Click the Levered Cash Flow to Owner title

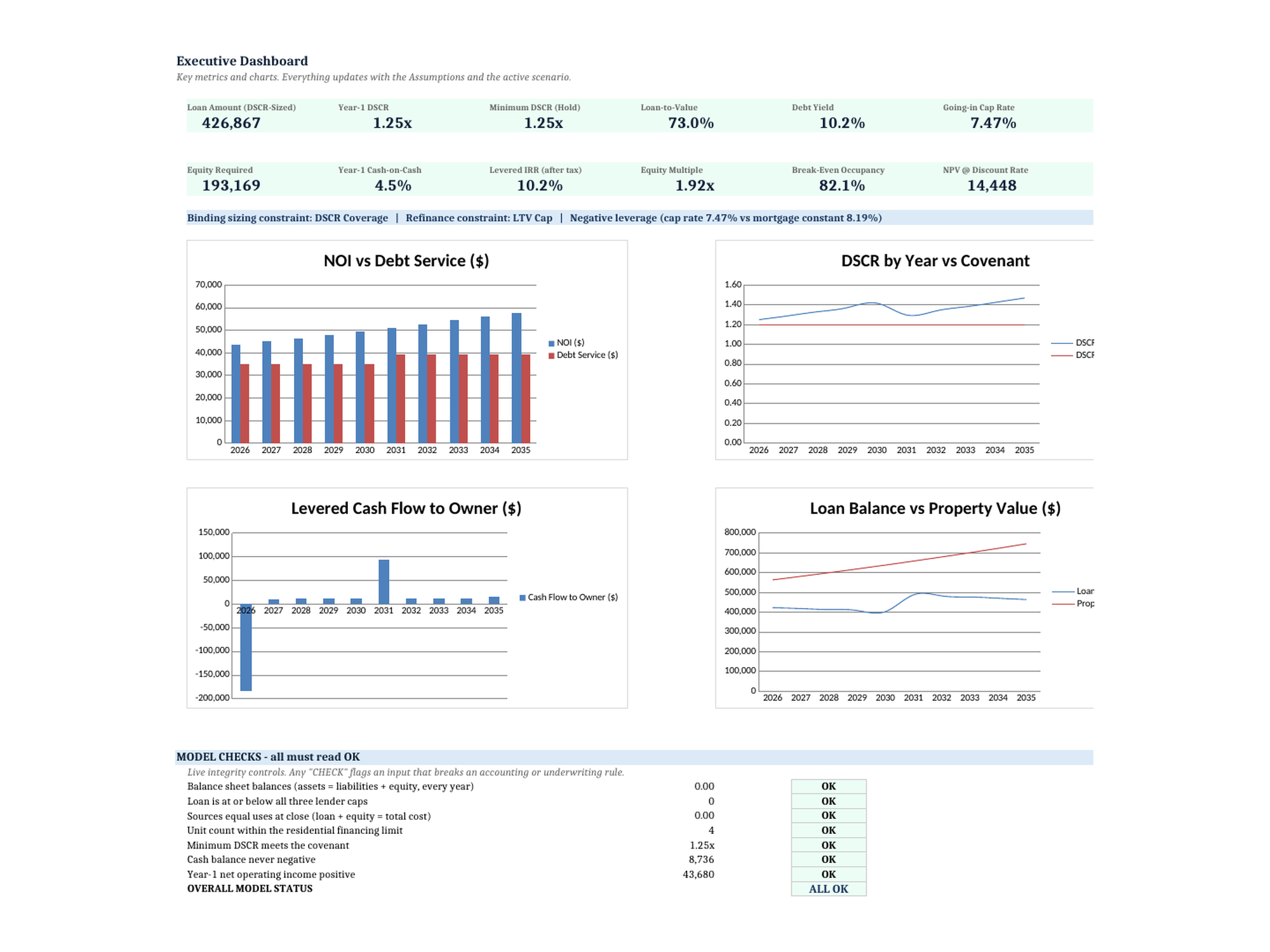pyautogui.click(x=406, y=508)
